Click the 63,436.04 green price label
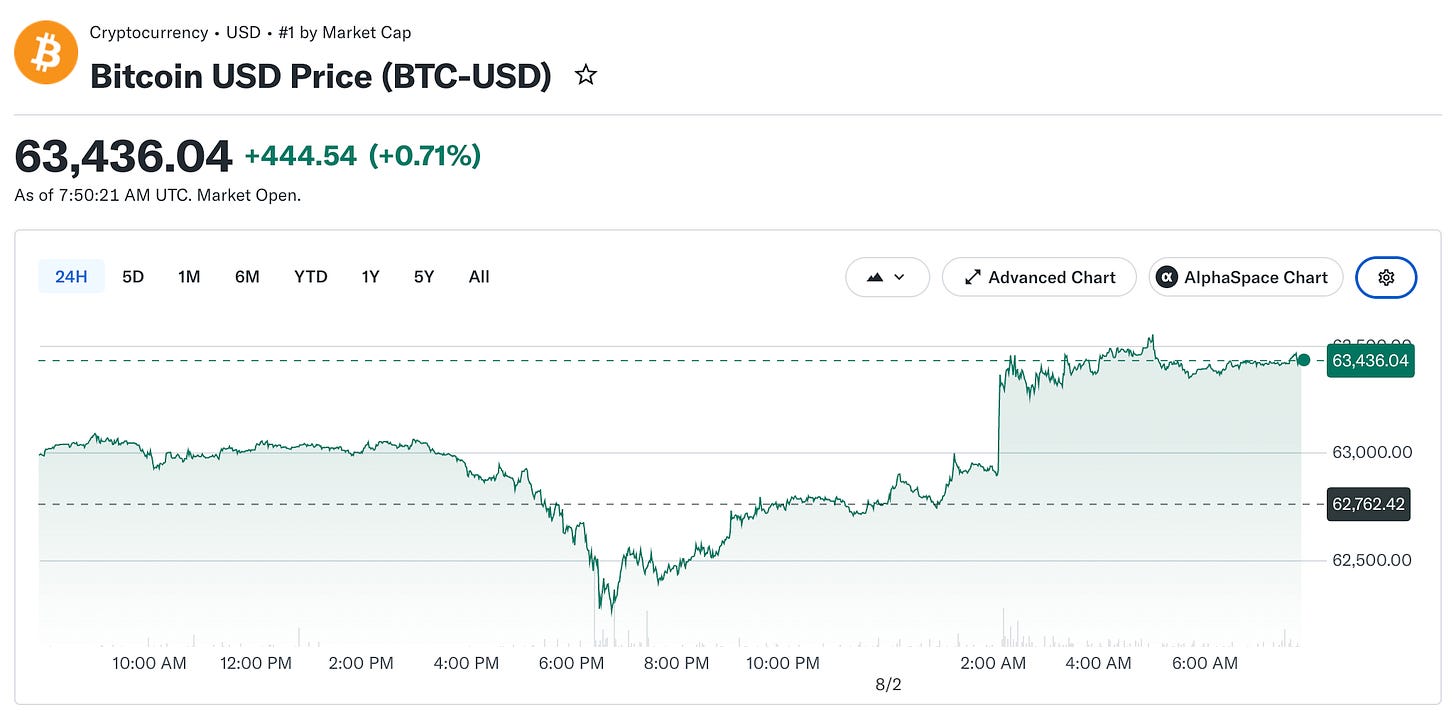The image size is (1456, 717). (1370, 360)
